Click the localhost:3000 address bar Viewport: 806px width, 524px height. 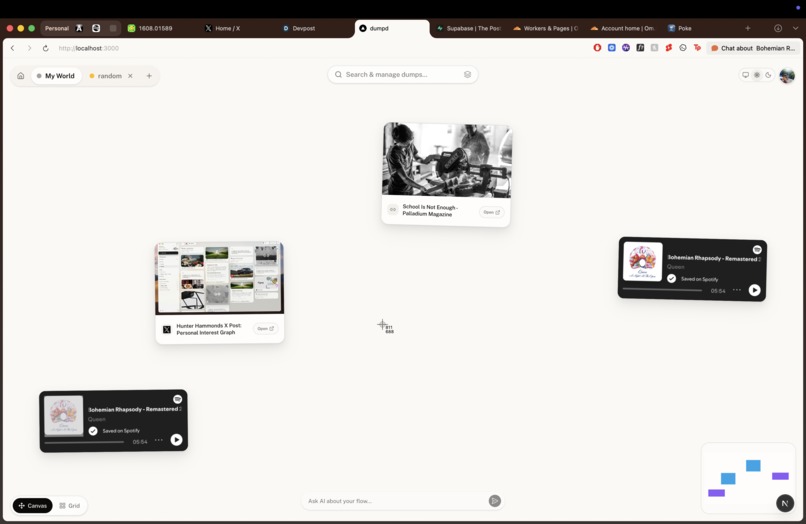(88, 48)
